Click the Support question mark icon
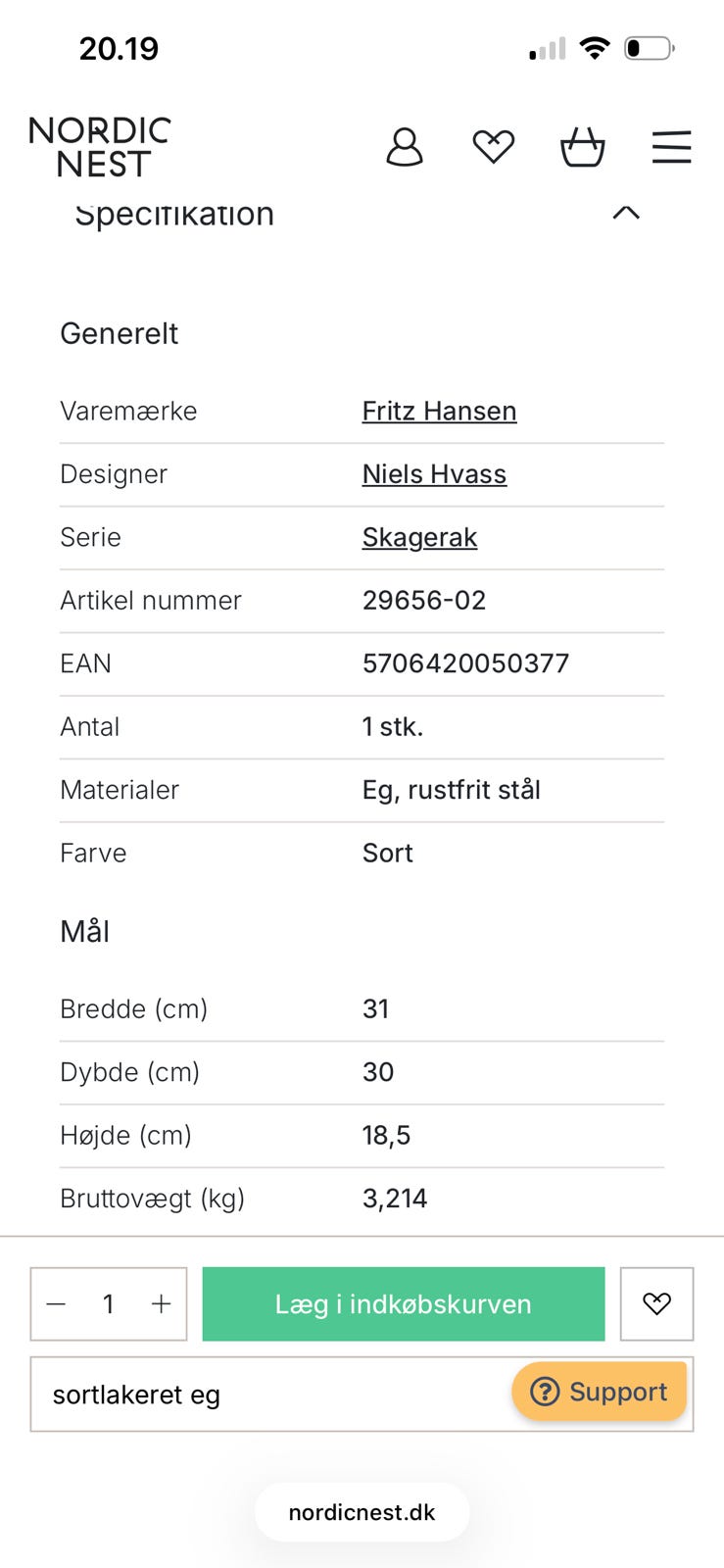Viewport: 724px width, 1568px height. tap(544, 1392)
